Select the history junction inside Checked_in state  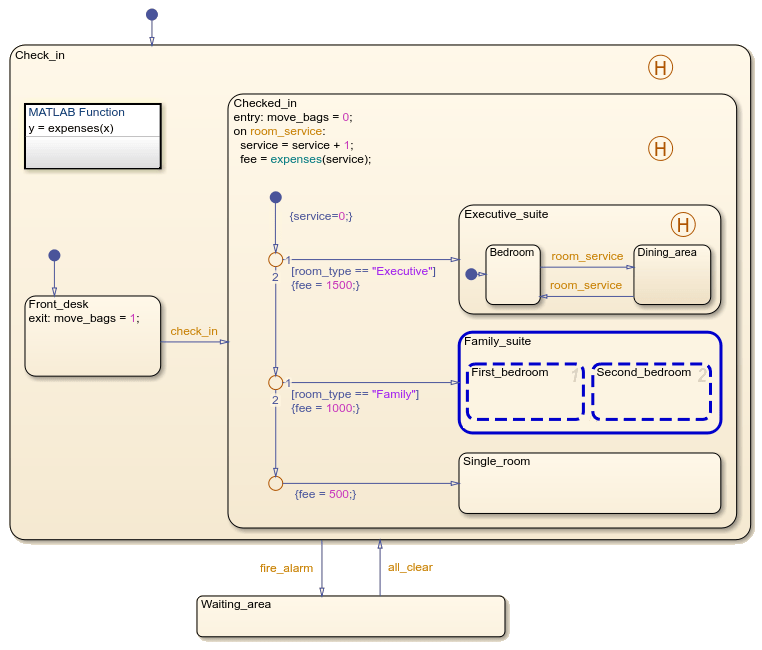tap(660, 149)
